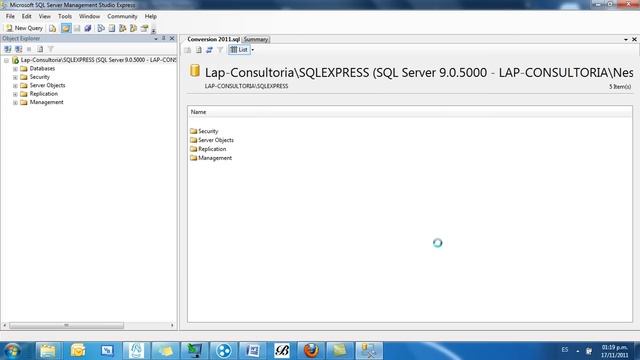Screen dimensions: 640x360
Task: Click the Summary page icon in main toolbar
Action: tap(112, 28)
